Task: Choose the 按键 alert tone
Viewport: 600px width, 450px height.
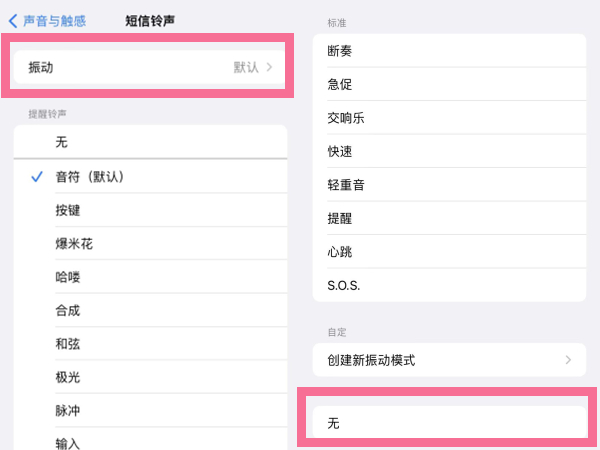Action: (x=150, y=210)
